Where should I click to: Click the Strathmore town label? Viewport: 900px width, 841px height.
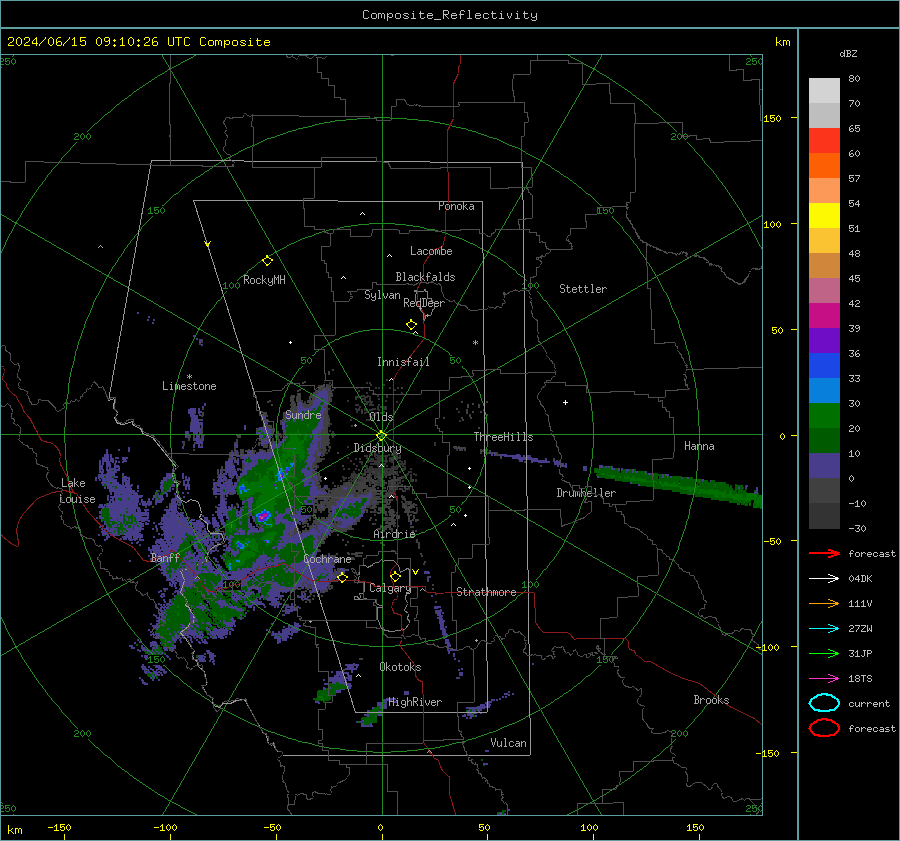(486, 592)
